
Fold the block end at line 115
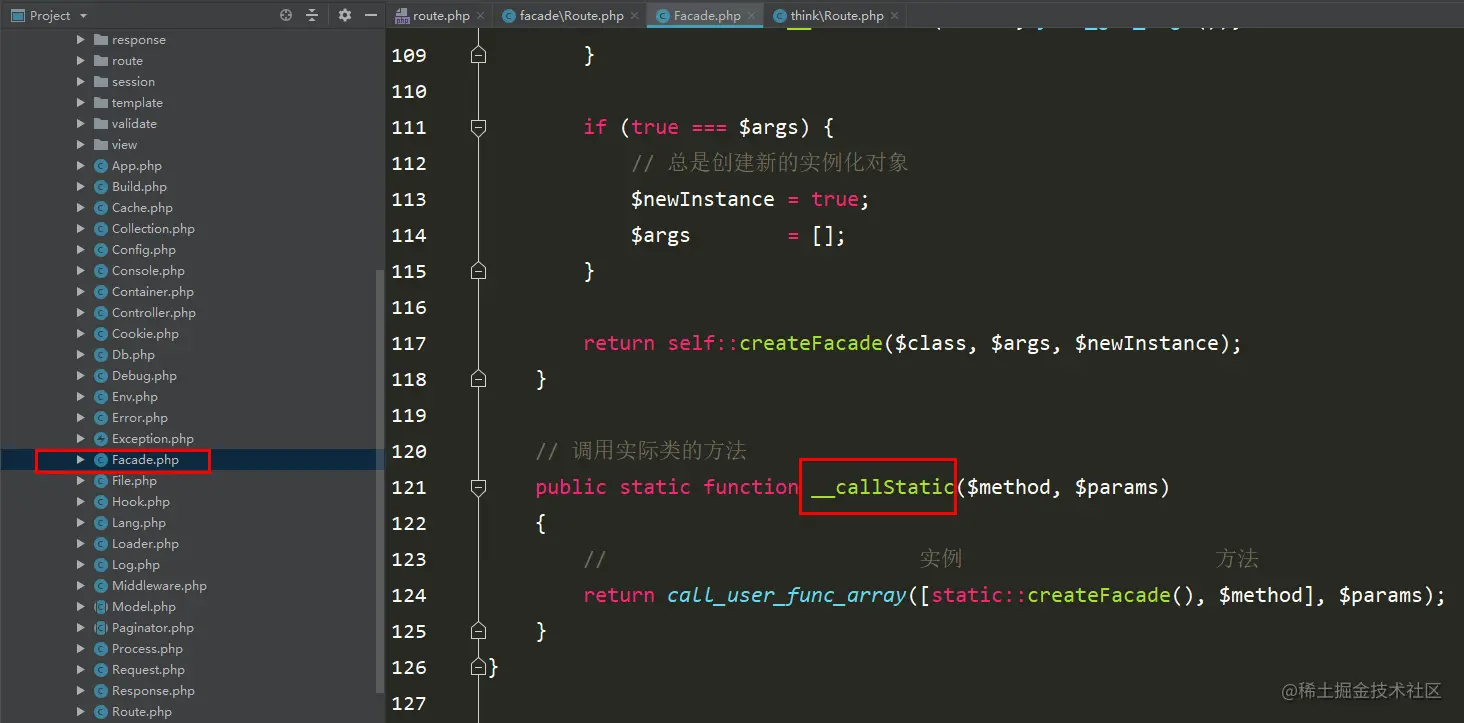[478, 271]
